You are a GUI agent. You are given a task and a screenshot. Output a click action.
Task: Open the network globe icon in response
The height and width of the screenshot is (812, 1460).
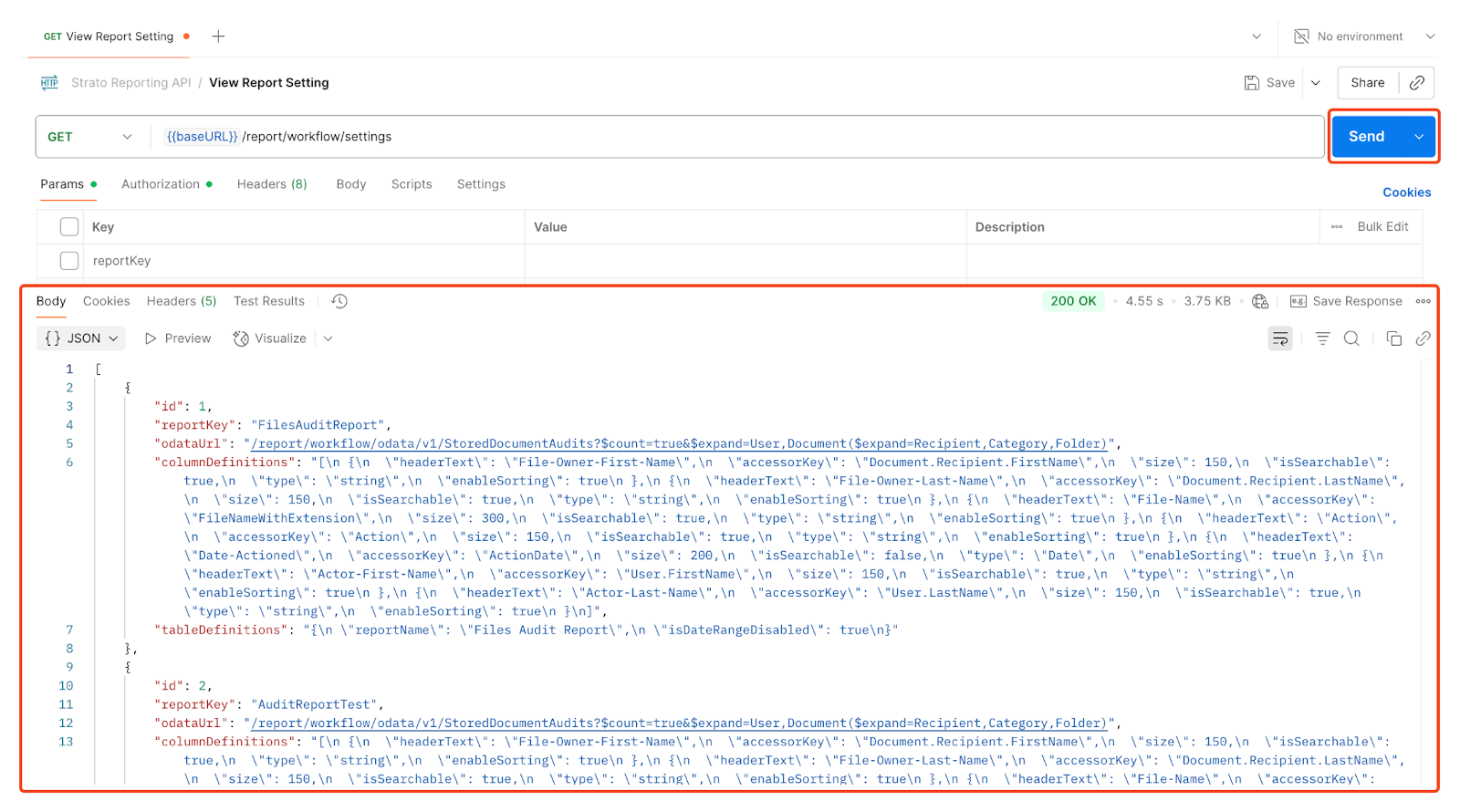click(x=1260, y=301)
